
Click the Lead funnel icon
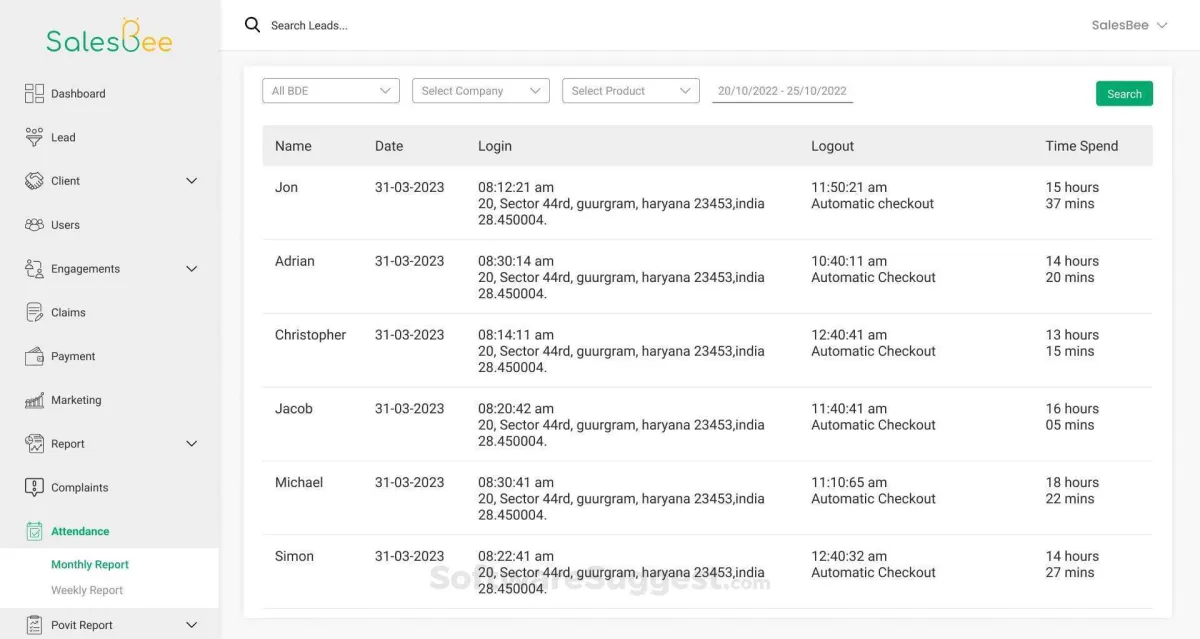tap(34, 137)
